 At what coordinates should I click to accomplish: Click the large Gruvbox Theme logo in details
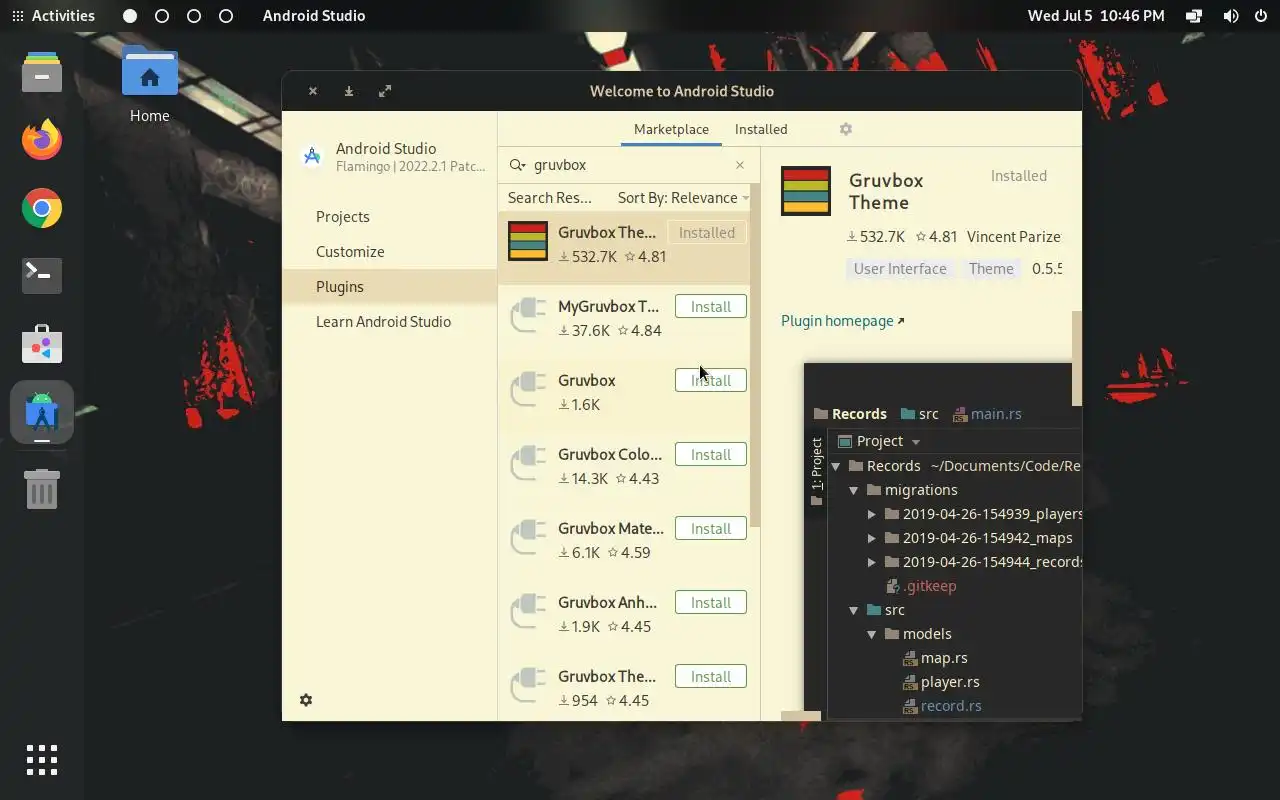click(806, 191)
